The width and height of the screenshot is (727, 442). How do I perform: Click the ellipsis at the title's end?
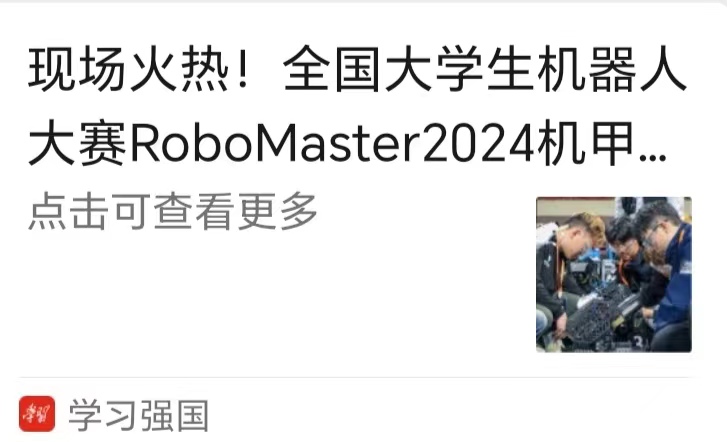click(x=653, y=156)
